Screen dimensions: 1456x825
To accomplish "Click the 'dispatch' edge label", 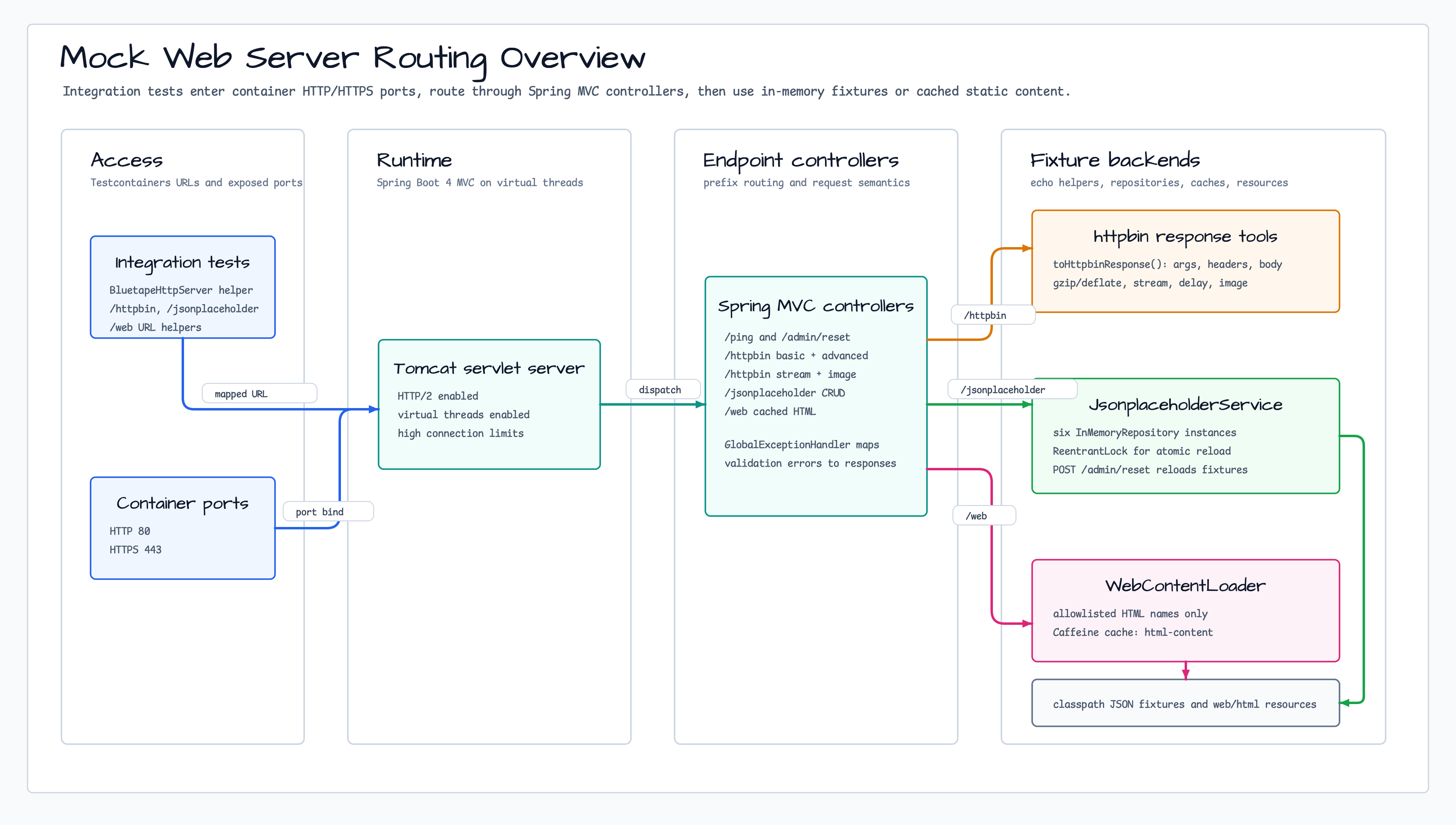I will tap(663, 390).
